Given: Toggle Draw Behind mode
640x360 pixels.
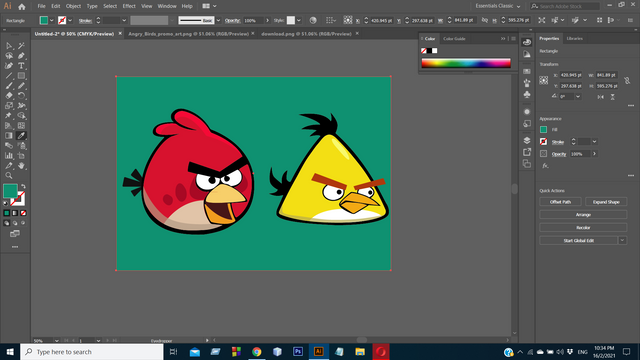Looking at the screenshot, I should coord(15,223).
